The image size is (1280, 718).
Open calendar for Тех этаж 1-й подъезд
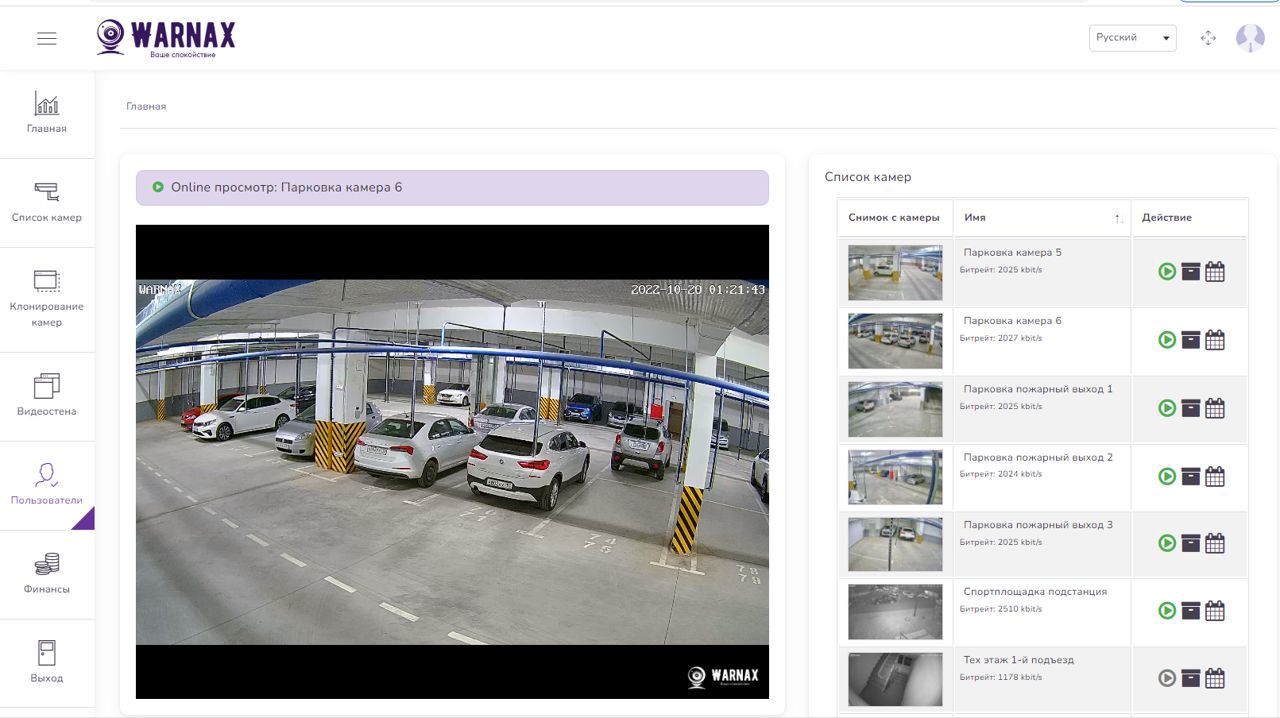point(1215,679)
